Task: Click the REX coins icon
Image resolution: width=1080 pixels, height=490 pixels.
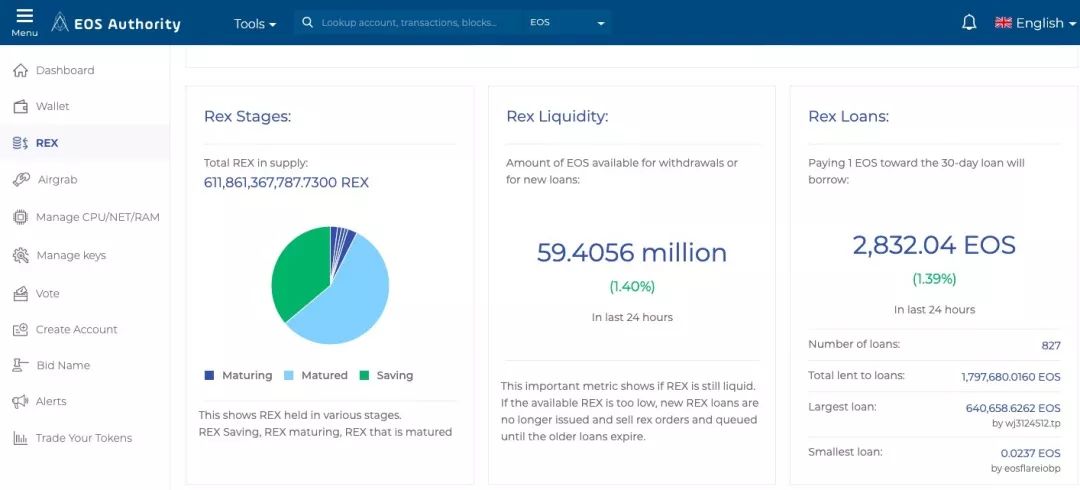Action: tap(21, 143)
